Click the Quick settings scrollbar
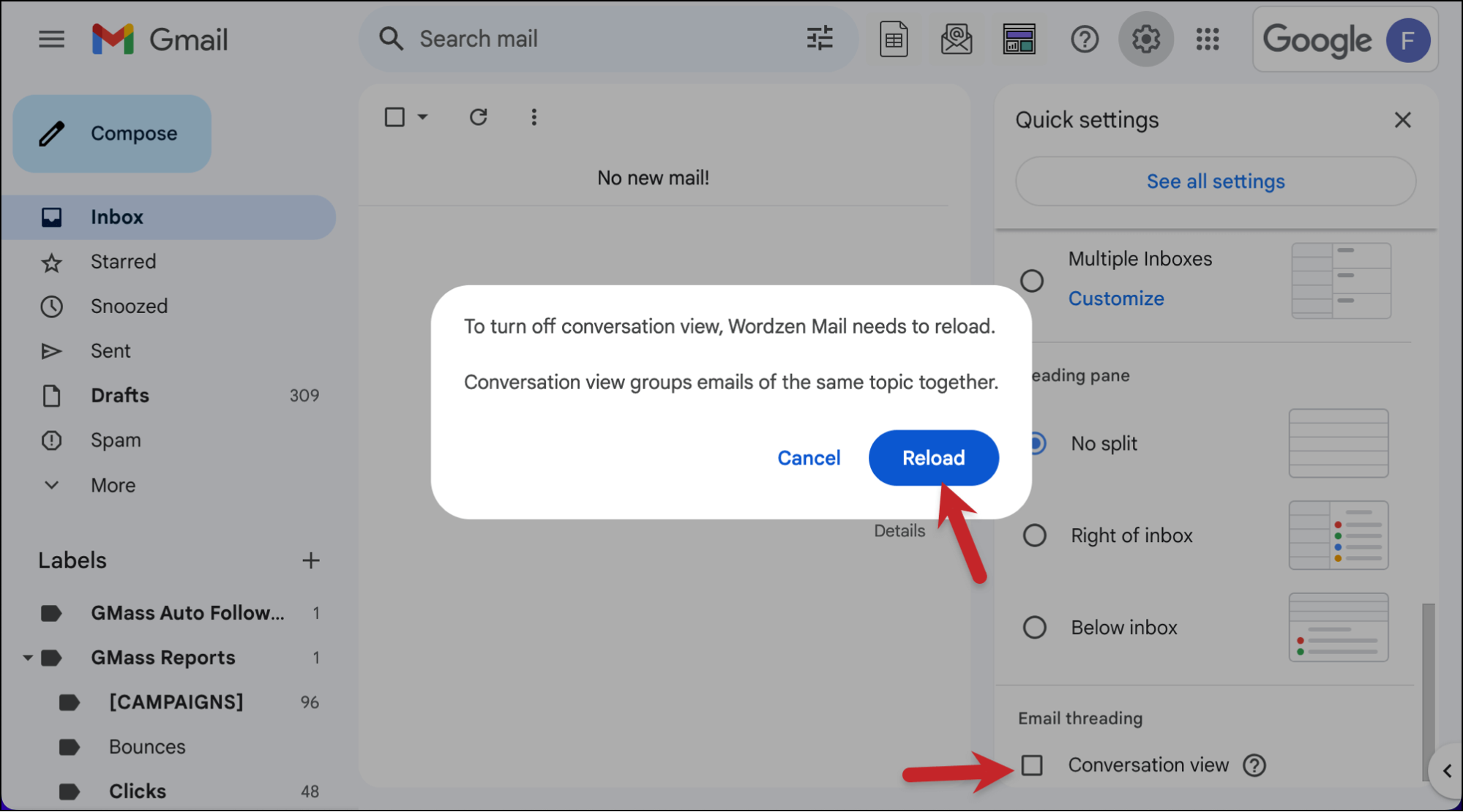Screen dimensions: 1463x812 coord(1428,691)
